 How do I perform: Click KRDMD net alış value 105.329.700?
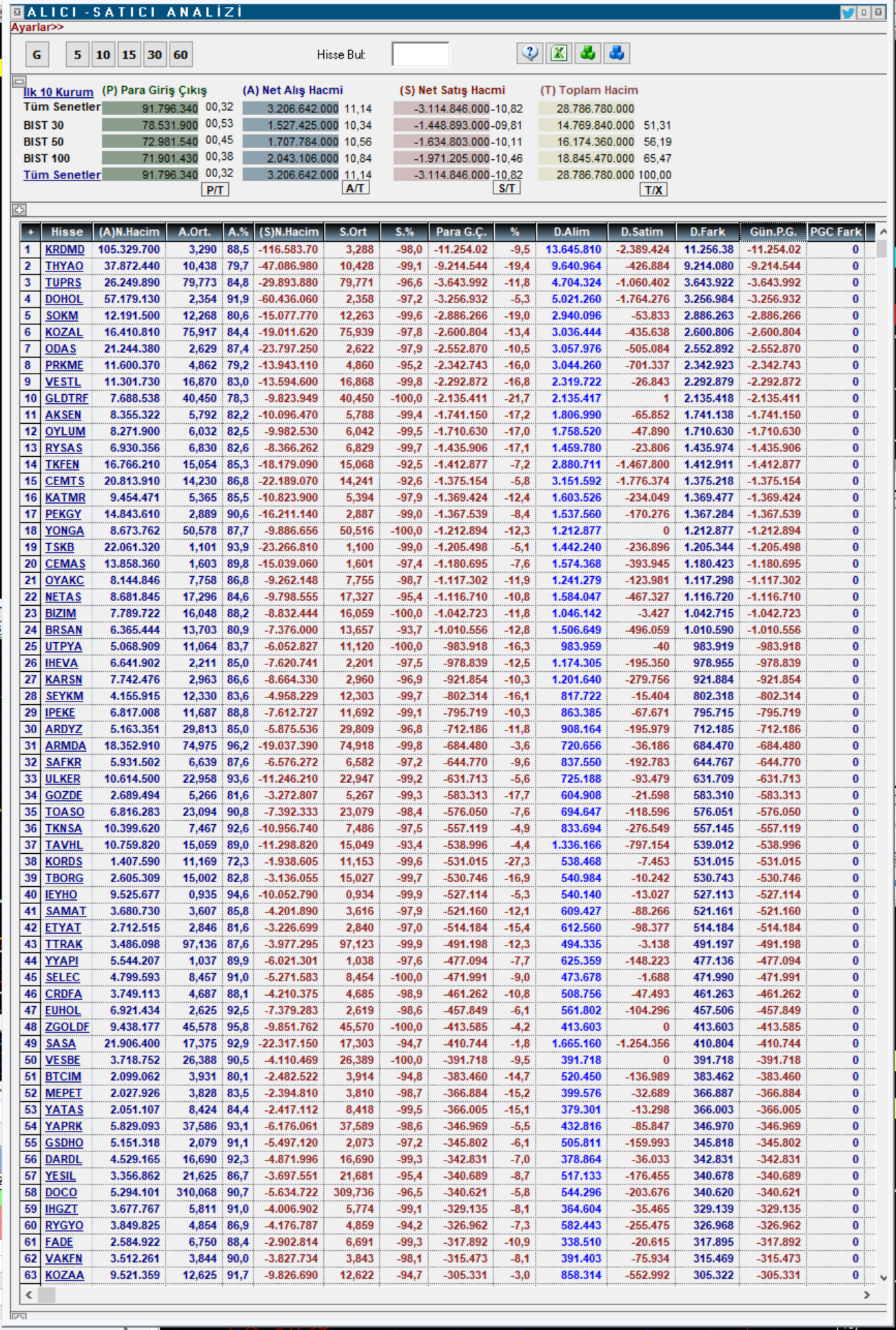point(129,249)
